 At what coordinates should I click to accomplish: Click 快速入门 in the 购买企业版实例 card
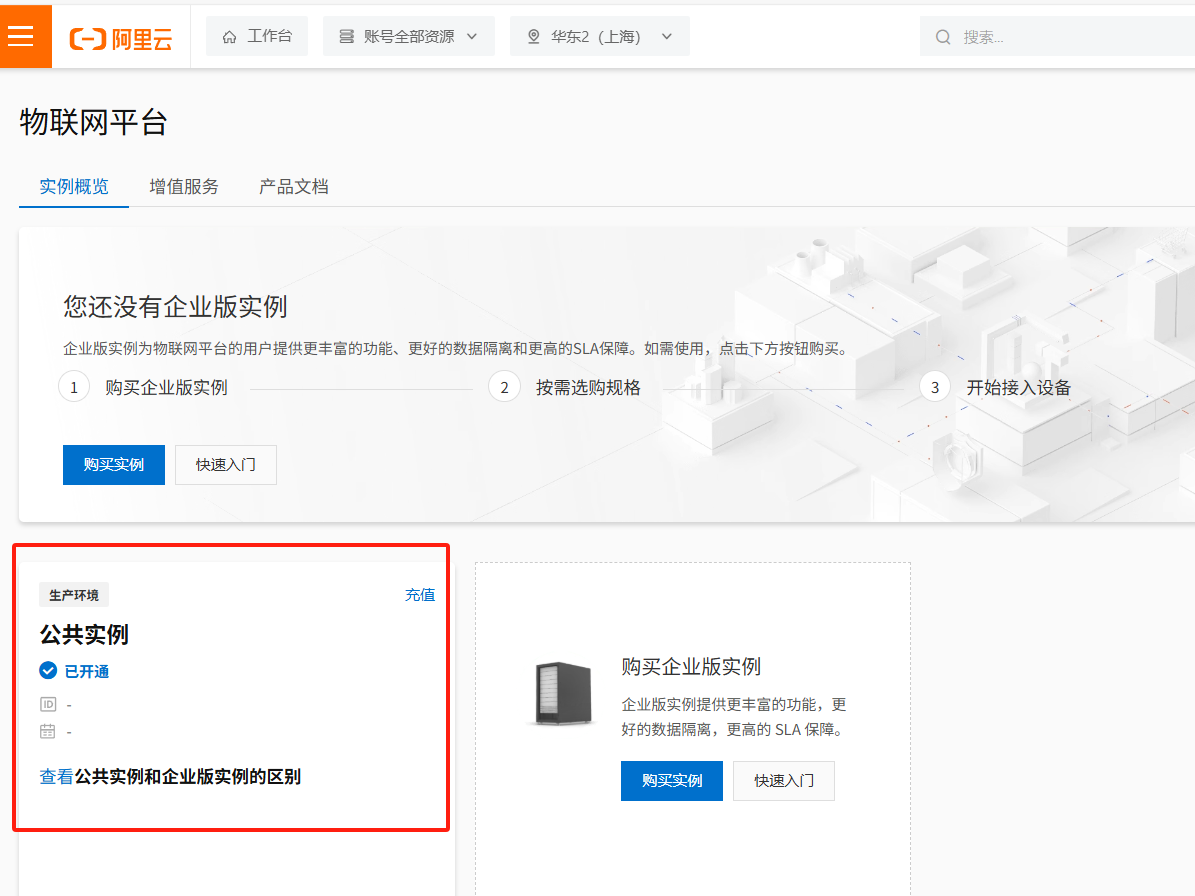[x=783, y=781]
